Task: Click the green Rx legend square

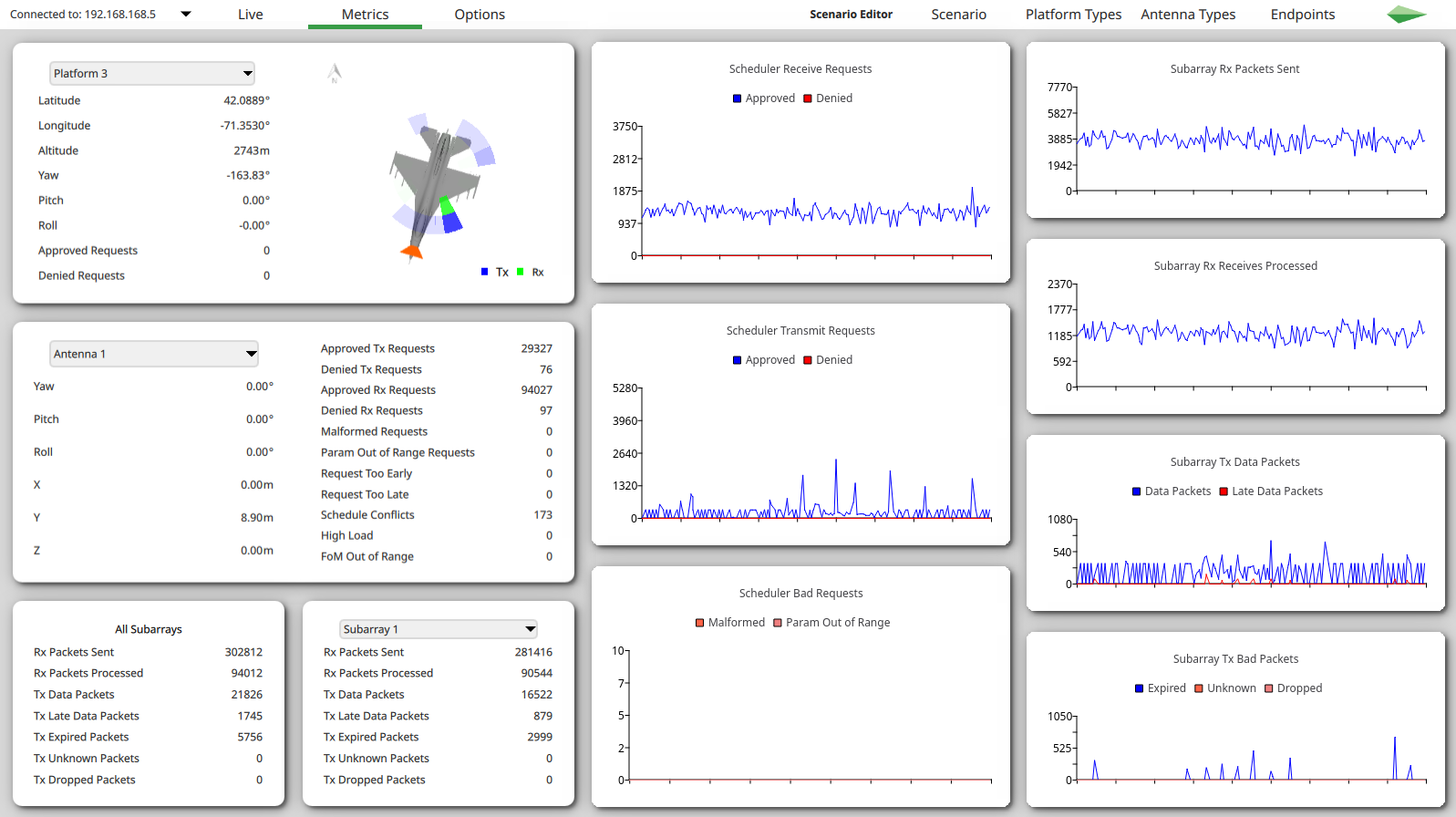Action: click(521, 272)
